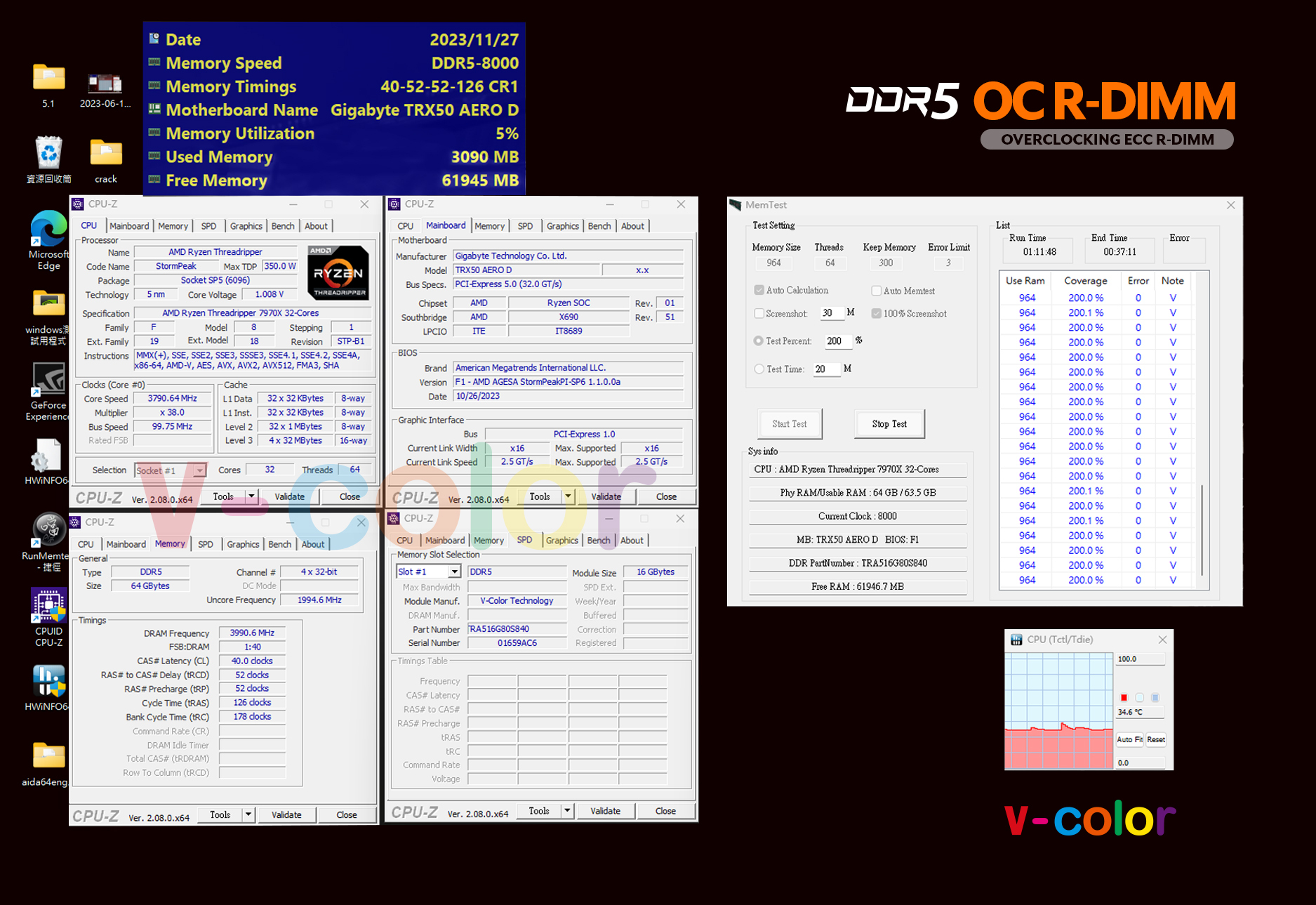Viewport: 1316px width, 905px height.
Task: Open the Microsoft Edge desktop icon
Action: (x=48, y=232)
